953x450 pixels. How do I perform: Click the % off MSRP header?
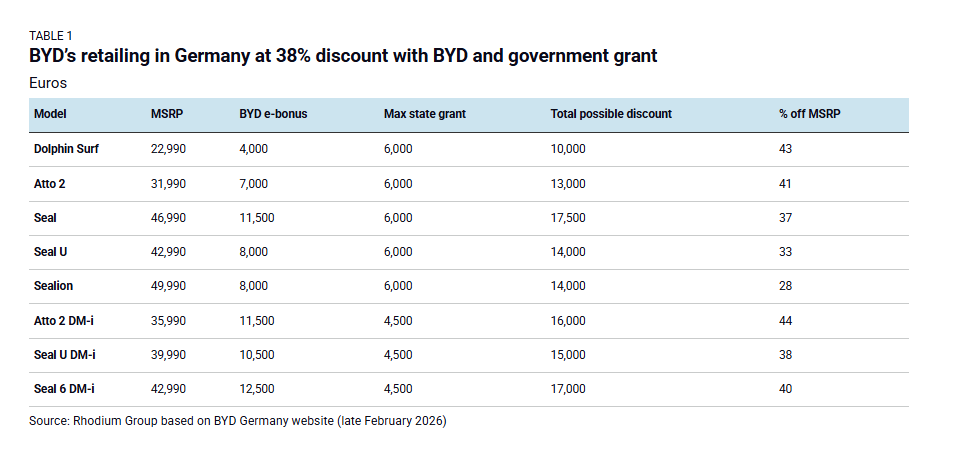[x=810, y=114]
